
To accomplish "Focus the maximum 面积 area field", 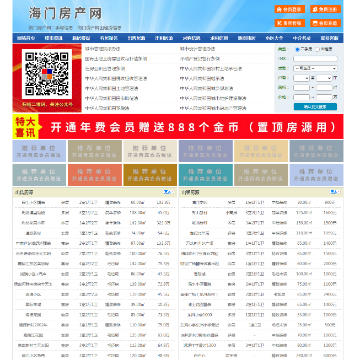I will click(324, 88).
